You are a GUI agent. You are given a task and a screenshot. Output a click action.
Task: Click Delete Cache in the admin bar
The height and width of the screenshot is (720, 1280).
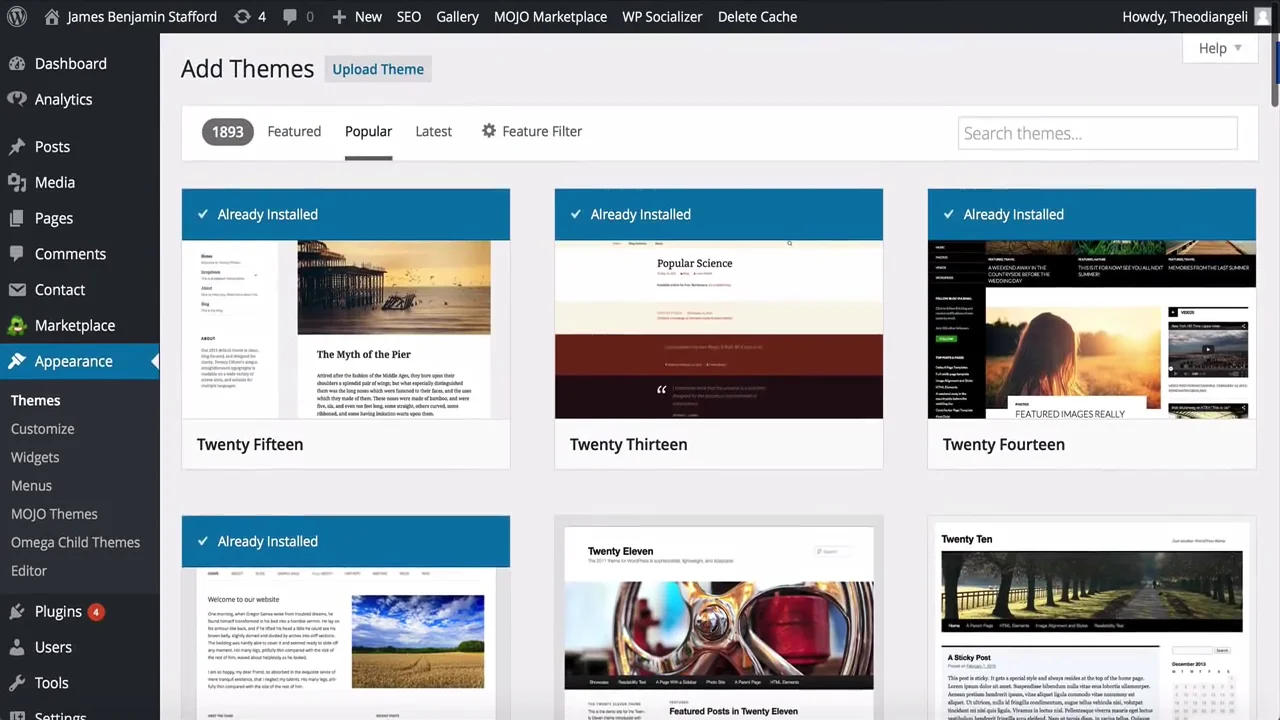(x=757, y=16)
